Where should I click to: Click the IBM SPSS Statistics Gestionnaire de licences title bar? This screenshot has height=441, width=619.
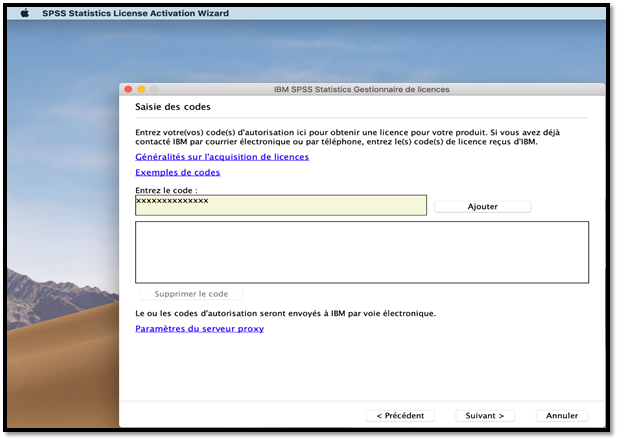(361, 89)
